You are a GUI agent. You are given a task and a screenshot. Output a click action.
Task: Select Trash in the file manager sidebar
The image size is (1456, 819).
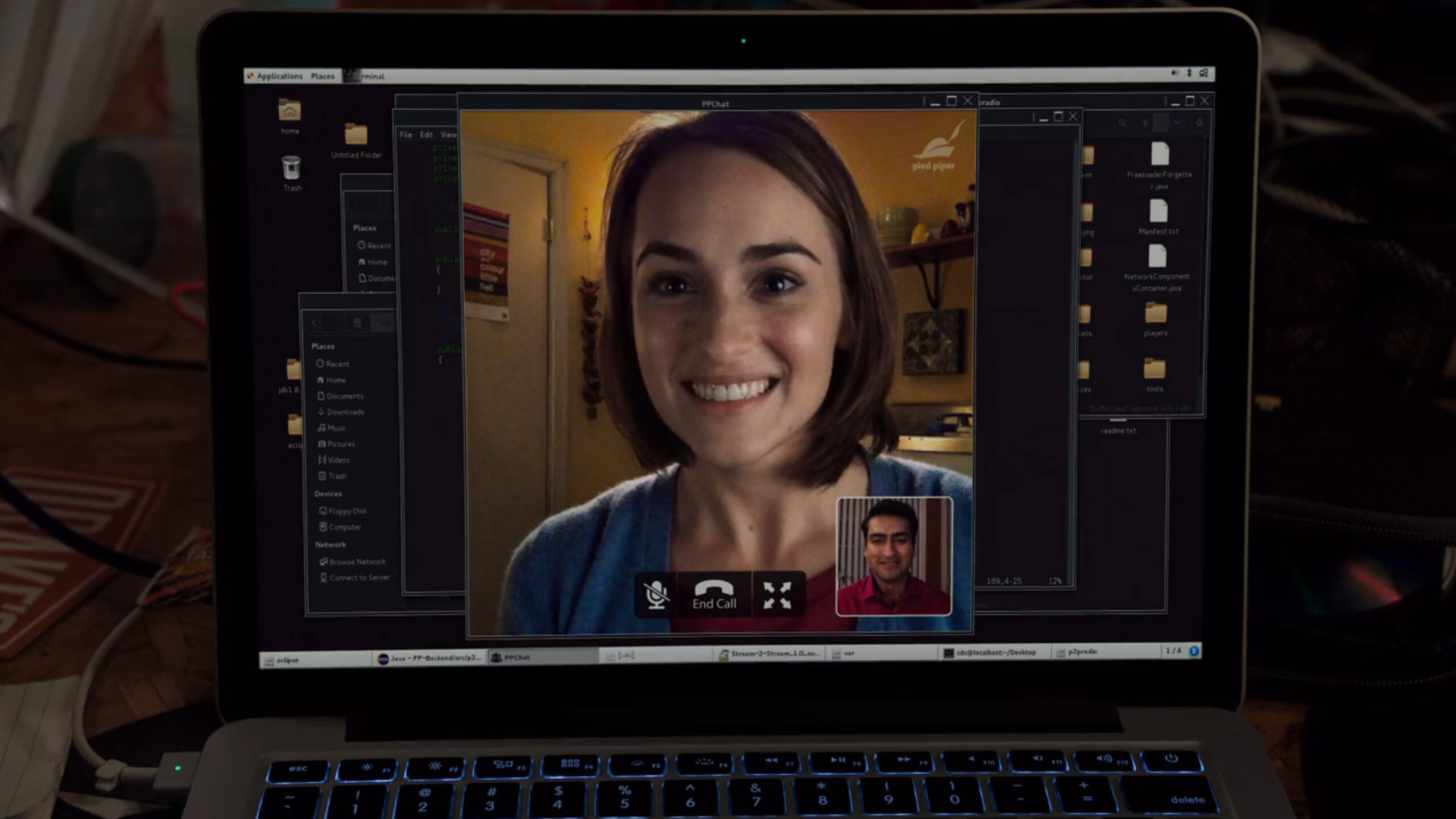(x=333, y=475)
